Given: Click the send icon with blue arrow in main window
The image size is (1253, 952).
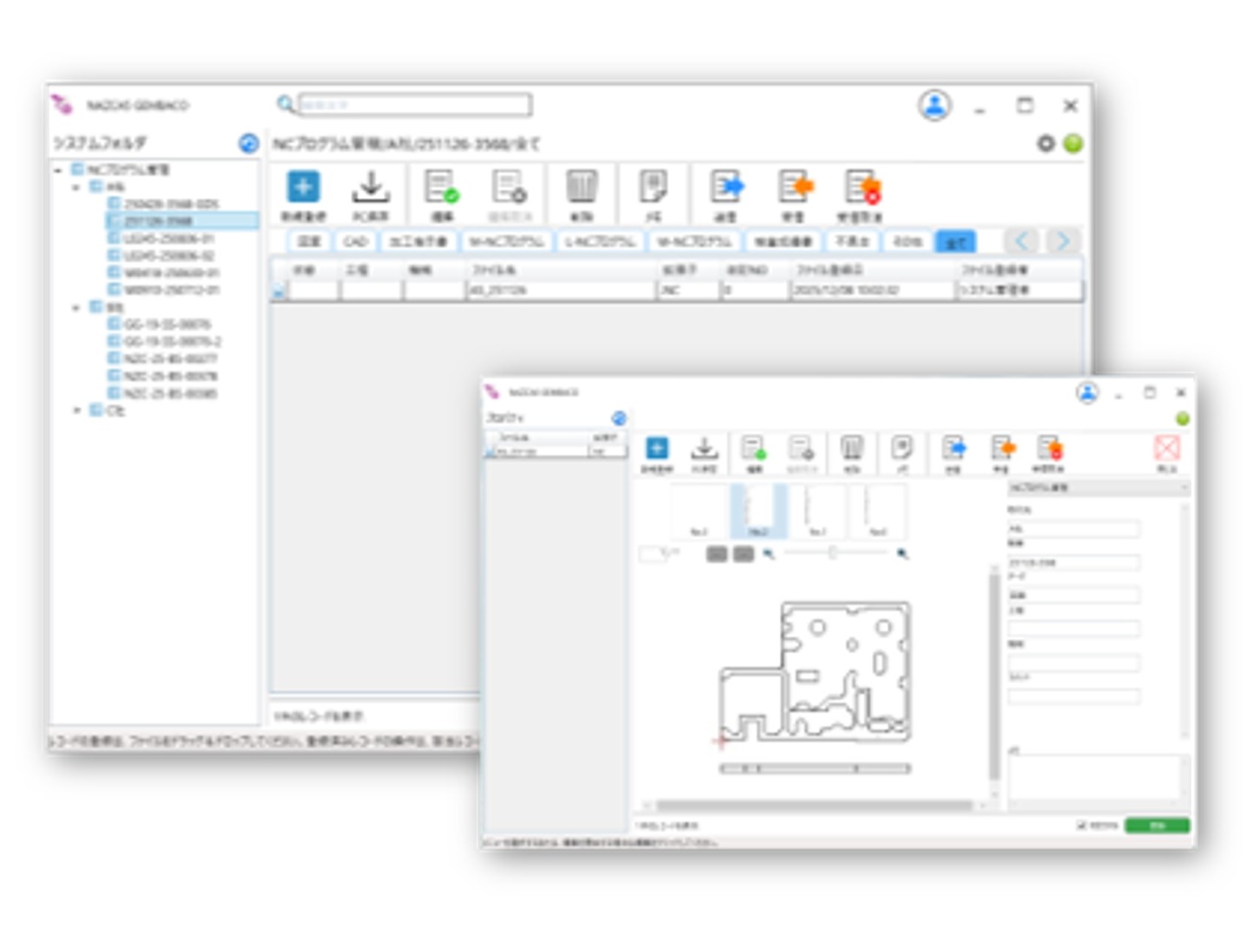Looking at the screenshot, I should pyautogui.click(x=726, y=187).
